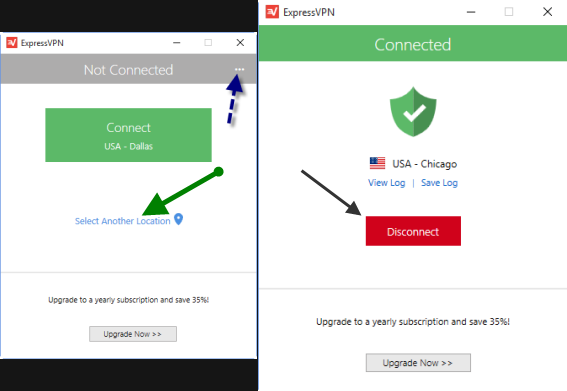
Task: Close the Not Connected ExpressVPN window
Action: coord(240,43)
